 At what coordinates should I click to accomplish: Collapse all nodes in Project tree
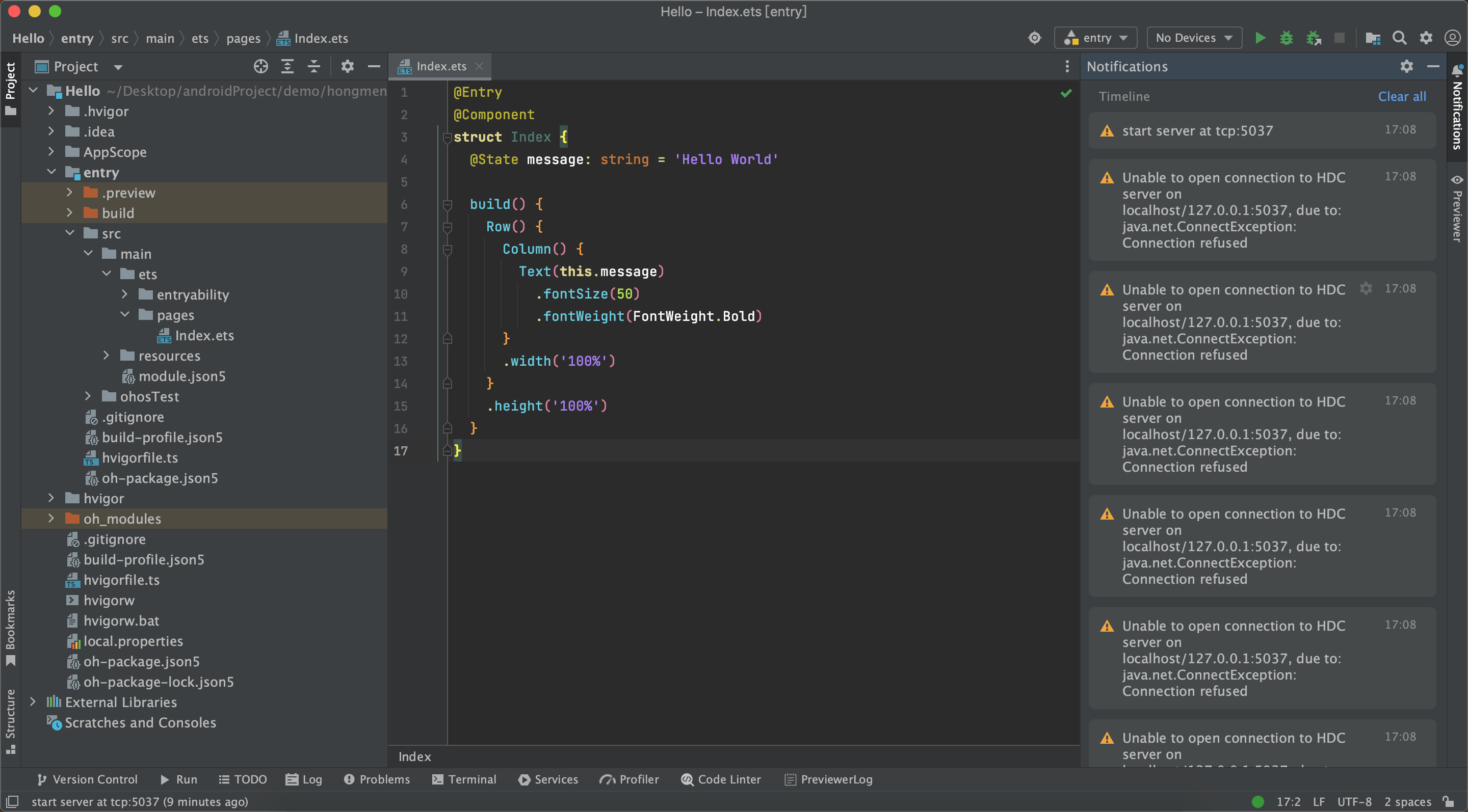click(x=314, y=67)
